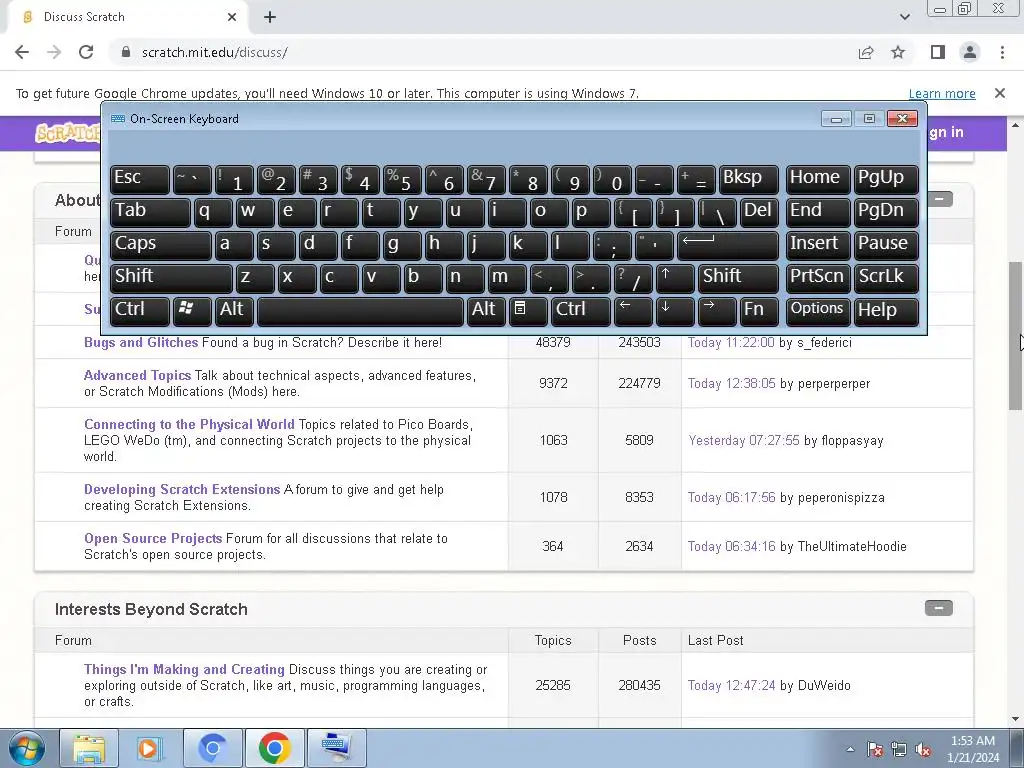The height and width of the screenshot is (768, 1024).
Task: Open last post Today 12:38:05 link
Action: (x=731, y=383)
